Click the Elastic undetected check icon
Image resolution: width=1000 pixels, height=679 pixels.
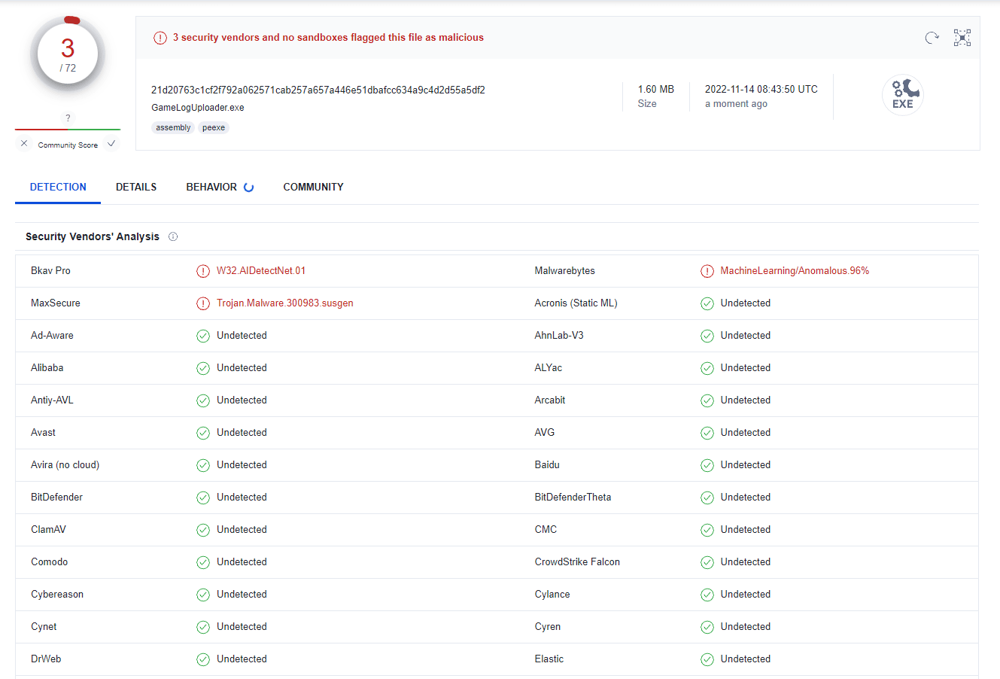click(x=707, y=659)
